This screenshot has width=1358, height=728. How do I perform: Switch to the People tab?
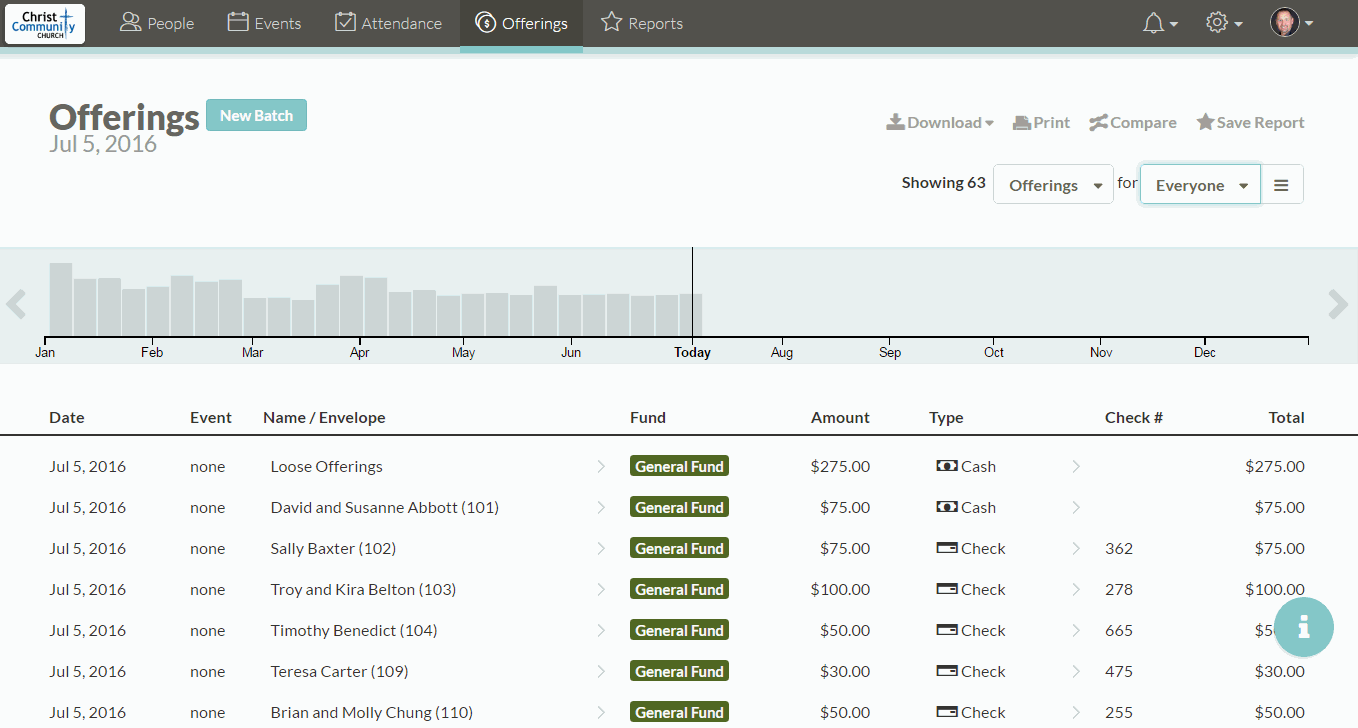pyautogui.click(x=157, y=23)
